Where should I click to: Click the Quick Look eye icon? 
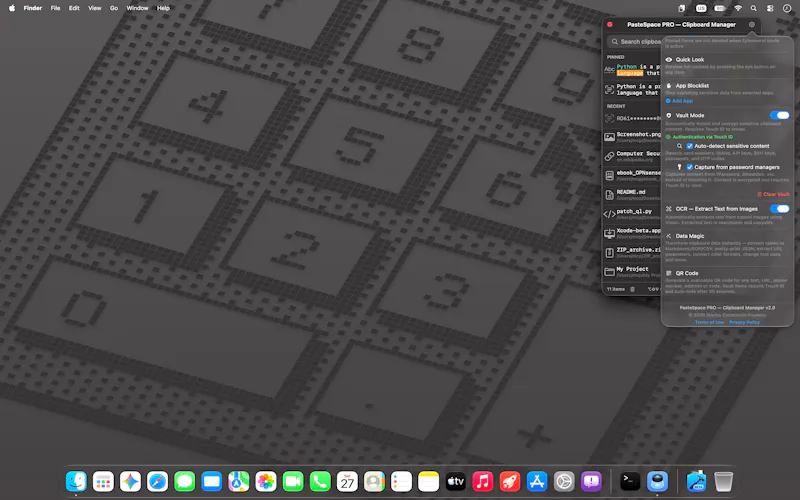pyautogui.click(x=668, y=60)
